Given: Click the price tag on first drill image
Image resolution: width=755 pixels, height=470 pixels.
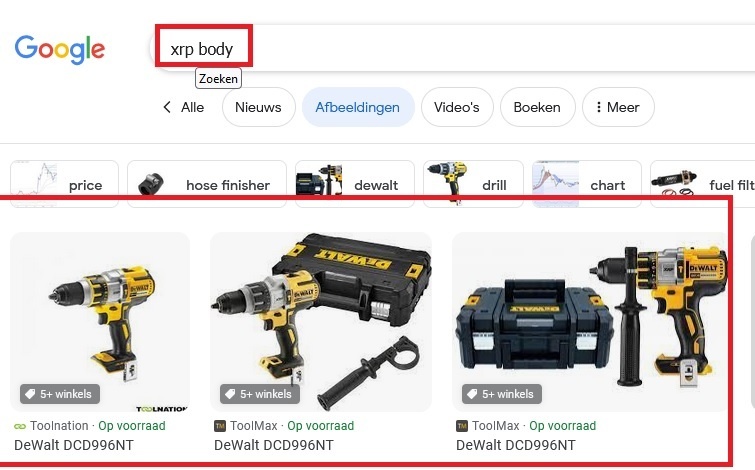Looking at the screenshot, I should click(x=30, y=394).
